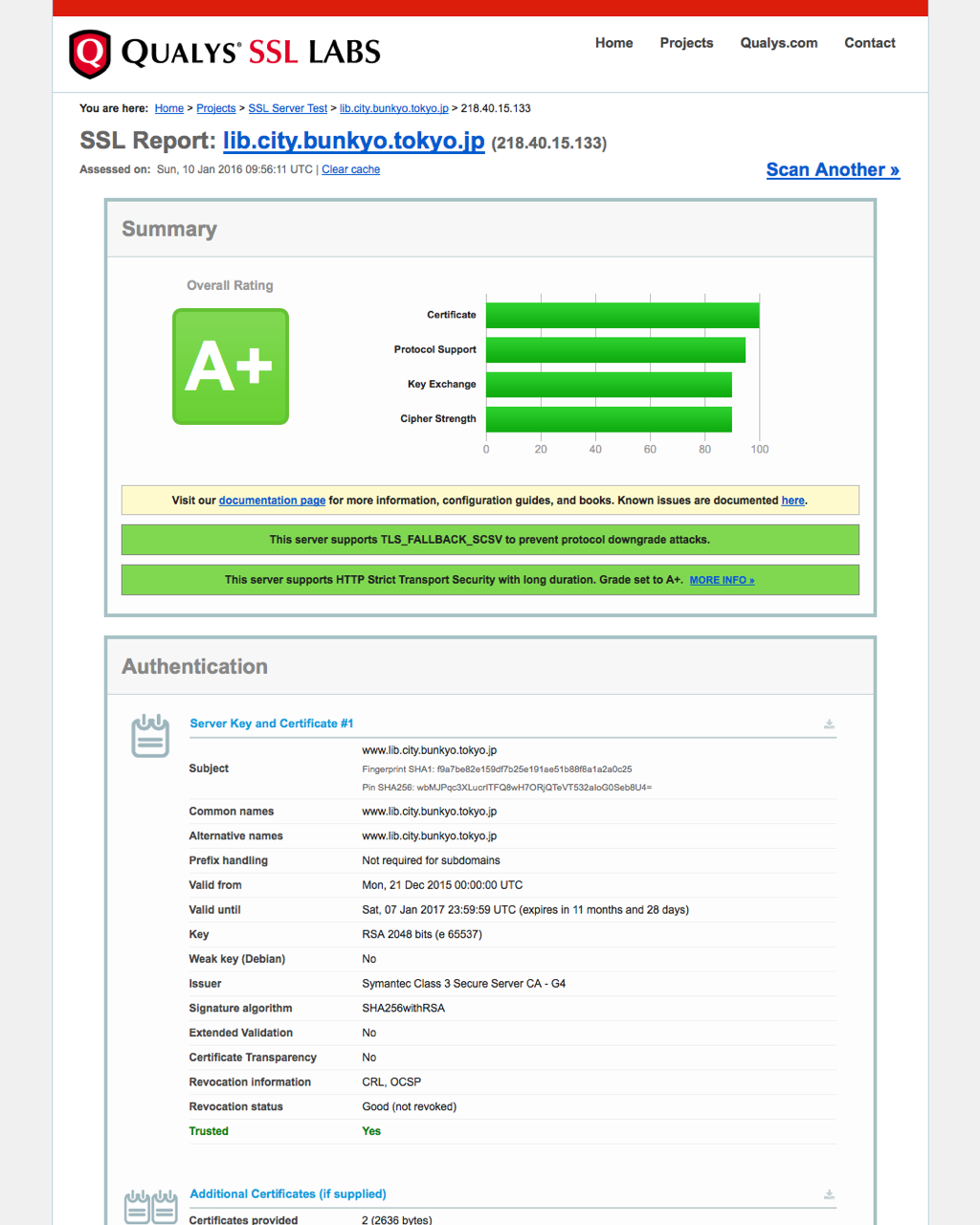Click the Valid from date value

click(x=442, y=885)
